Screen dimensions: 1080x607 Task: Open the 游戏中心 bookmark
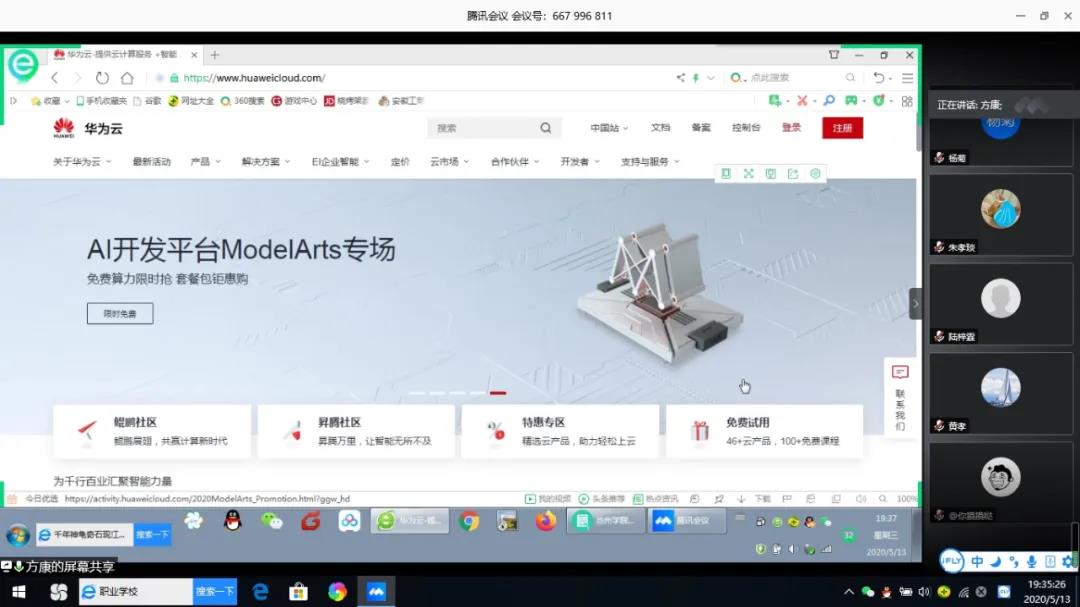click(x=294, y=101)
